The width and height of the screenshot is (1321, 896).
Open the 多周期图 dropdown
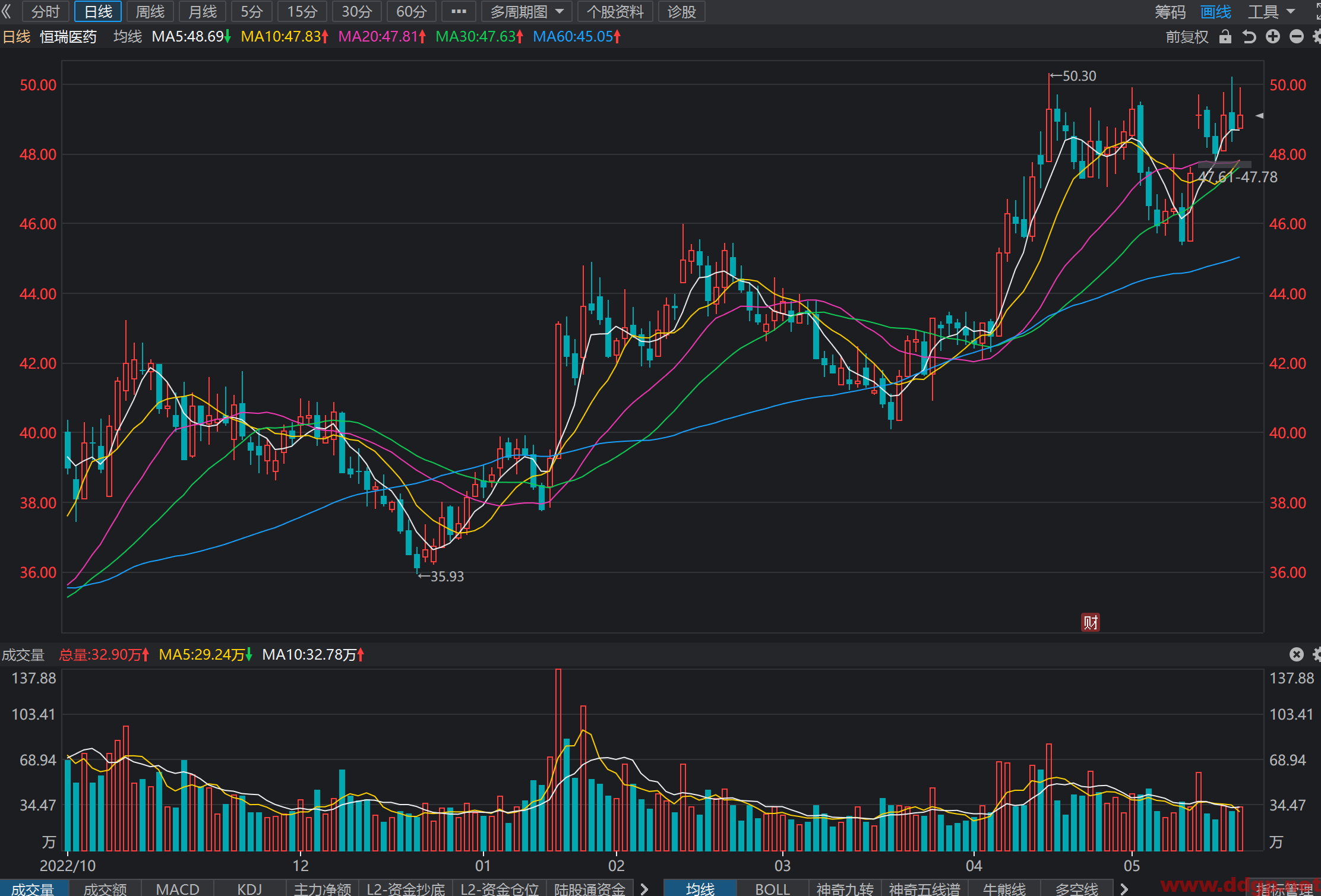coord(526,11)
